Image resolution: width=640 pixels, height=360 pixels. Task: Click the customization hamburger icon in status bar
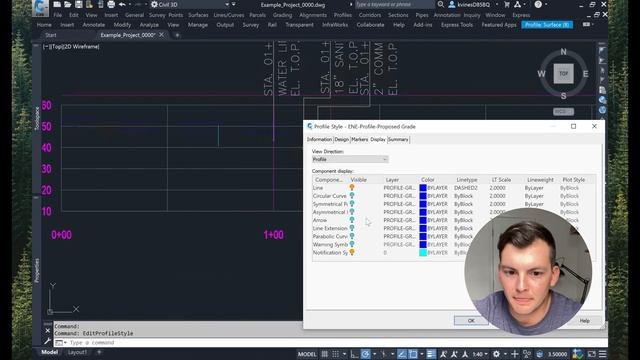[602, 354]
